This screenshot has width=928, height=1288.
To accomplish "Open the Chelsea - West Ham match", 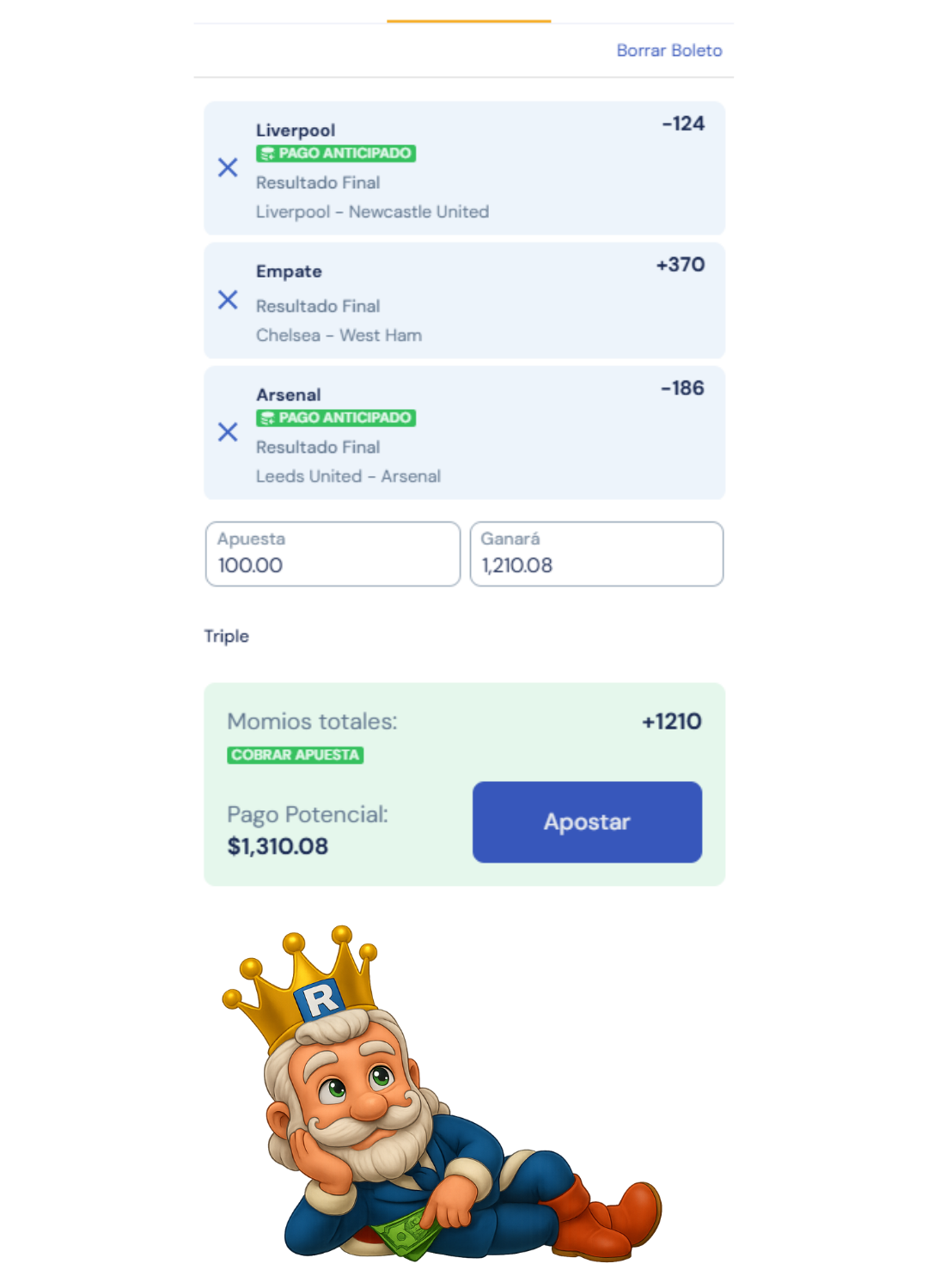I will click(x=339, y=335).
